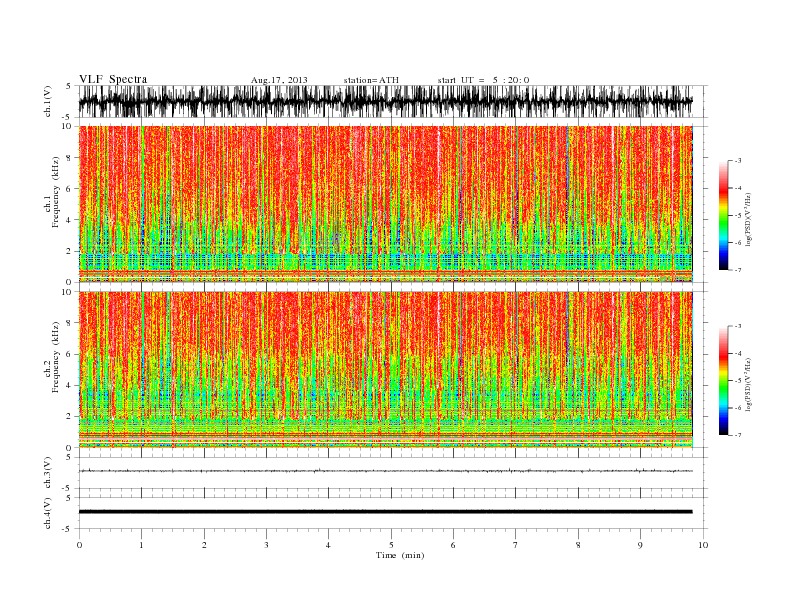Click the 'station=ATH' label
Screen dimensions: 792x612
(x=371, y=80)
